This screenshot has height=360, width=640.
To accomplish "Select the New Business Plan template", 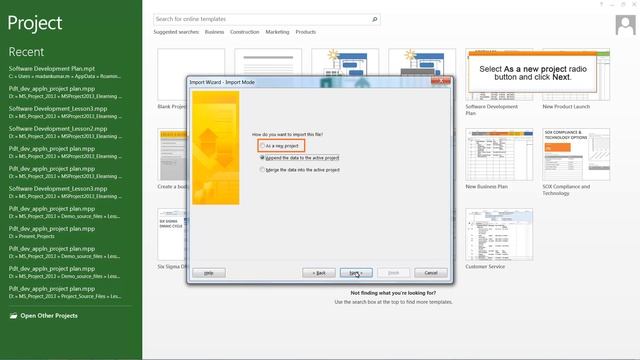I will 499,154.
